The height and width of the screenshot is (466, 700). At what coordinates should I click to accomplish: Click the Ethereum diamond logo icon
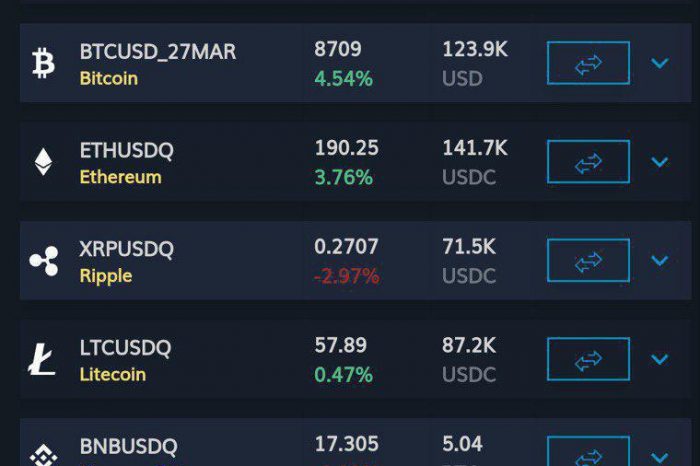(43, 162)
